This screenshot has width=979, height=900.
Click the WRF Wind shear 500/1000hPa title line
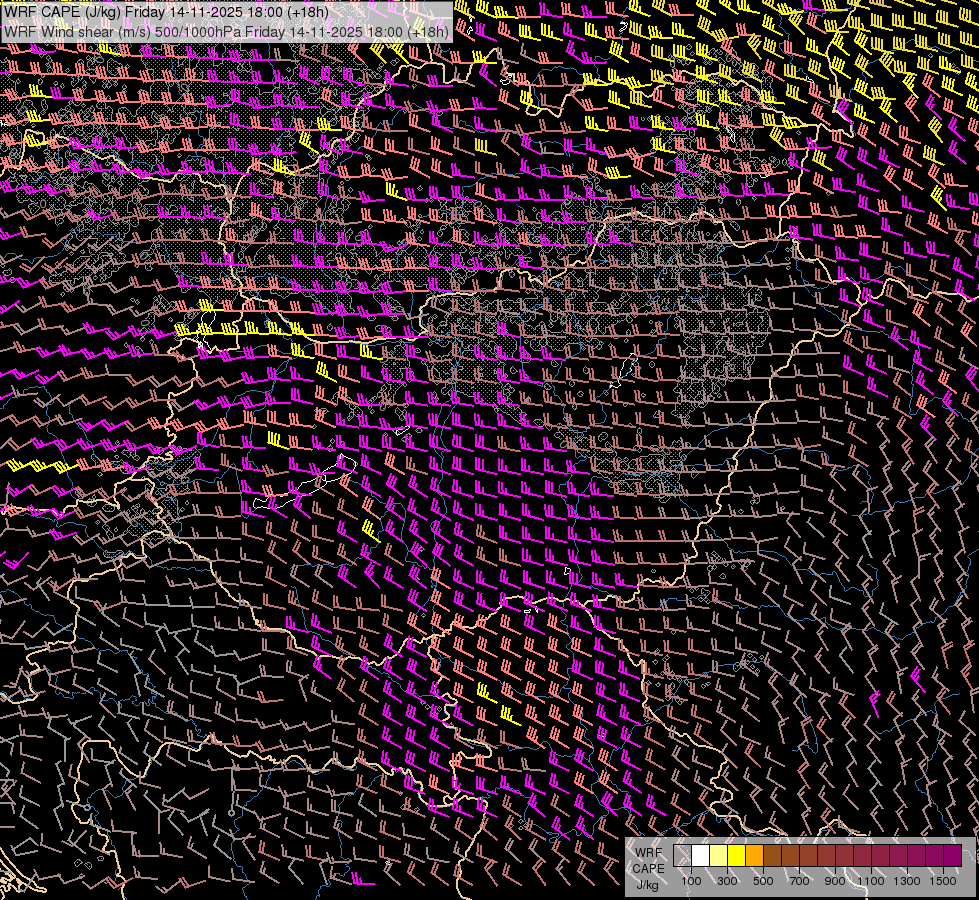tap(226, 31)
